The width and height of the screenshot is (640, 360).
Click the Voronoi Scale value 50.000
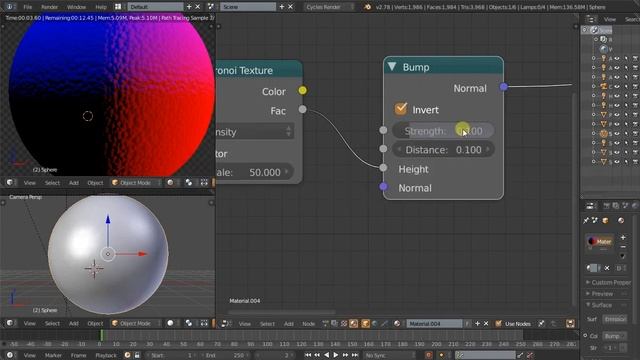(x=255, y=172)
